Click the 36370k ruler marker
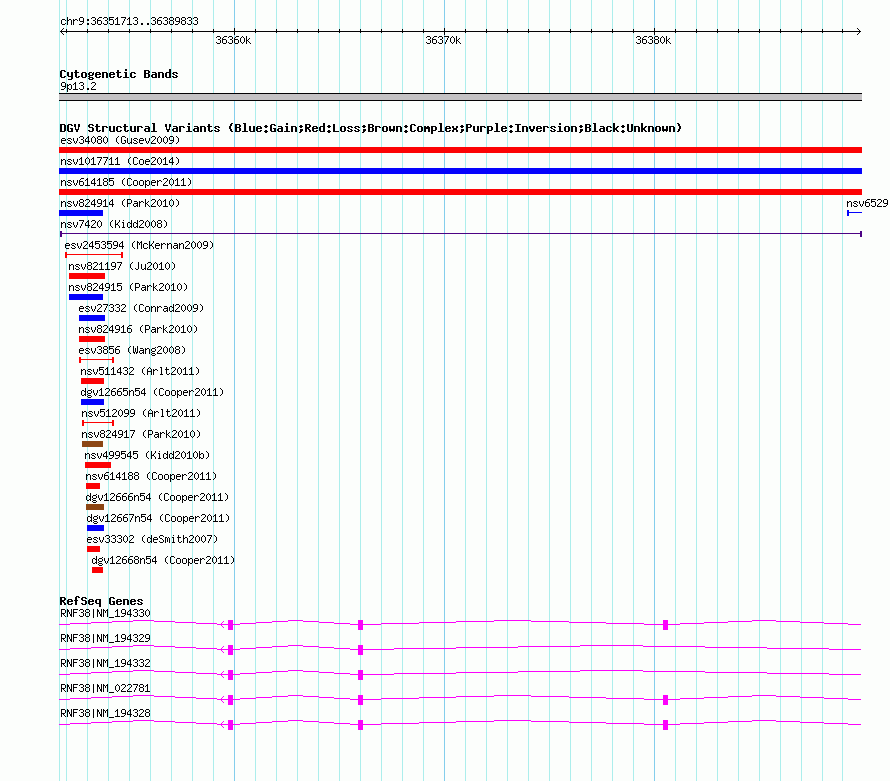 coord(443,40)
